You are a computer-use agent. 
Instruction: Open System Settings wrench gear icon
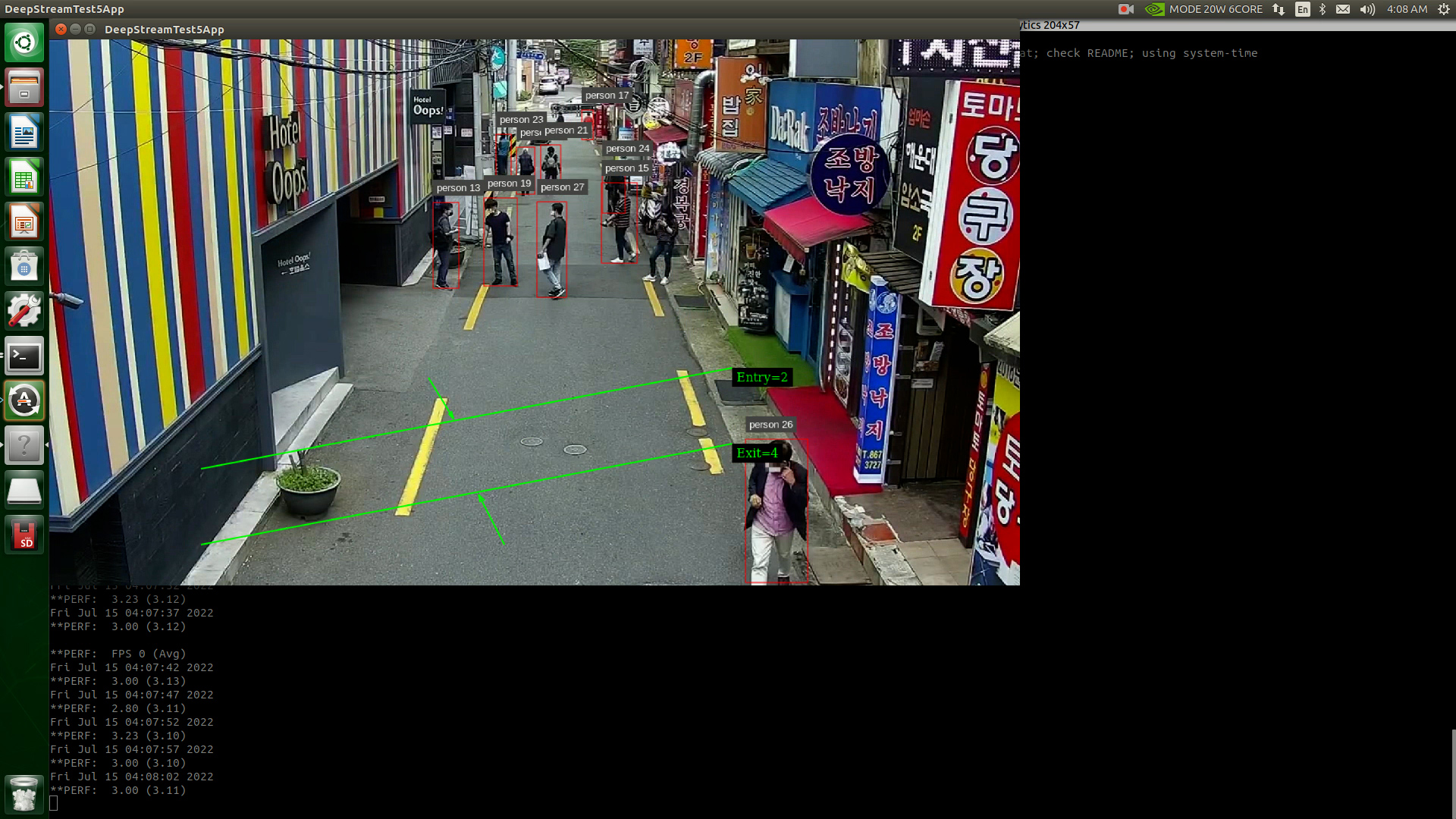point(24,312)
